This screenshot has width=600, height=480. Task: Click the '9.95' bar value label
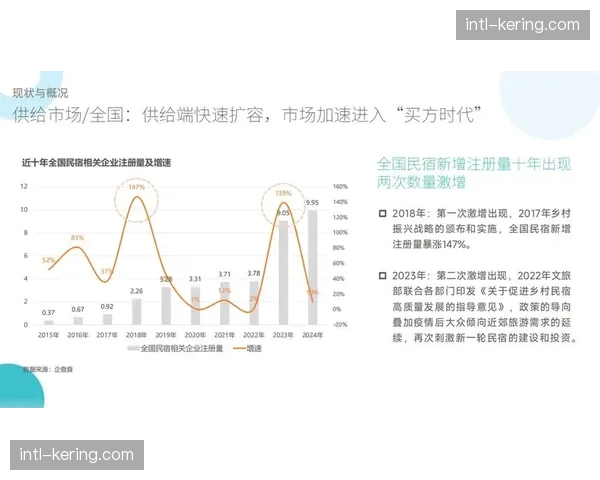[312, 202]
